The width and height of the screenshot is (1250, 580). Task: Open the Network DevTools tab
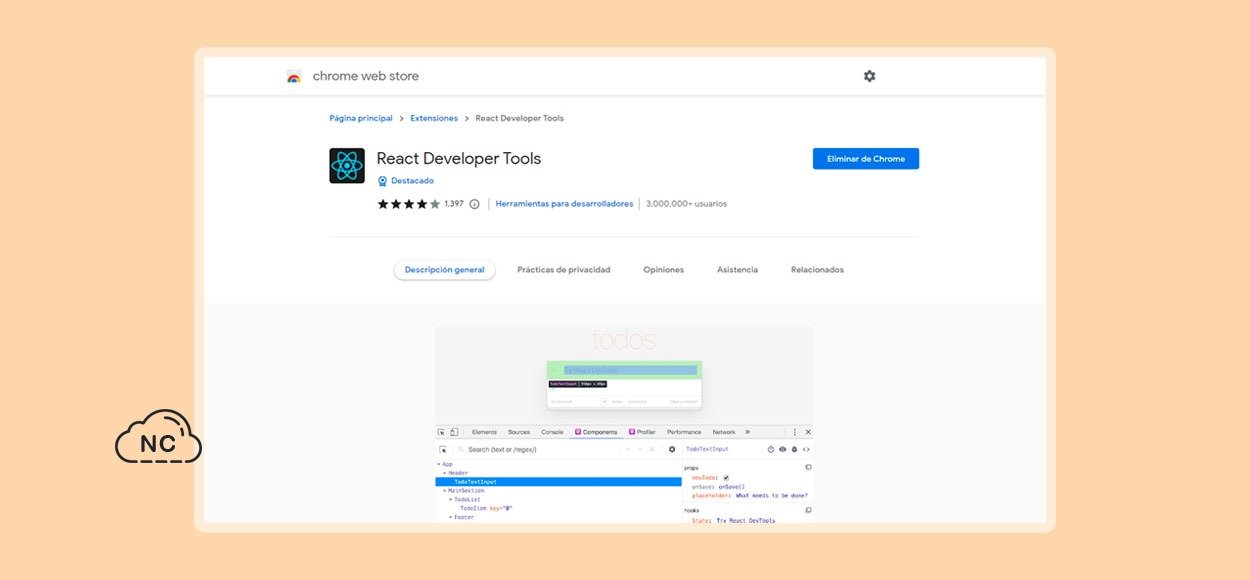click(724, 432)
